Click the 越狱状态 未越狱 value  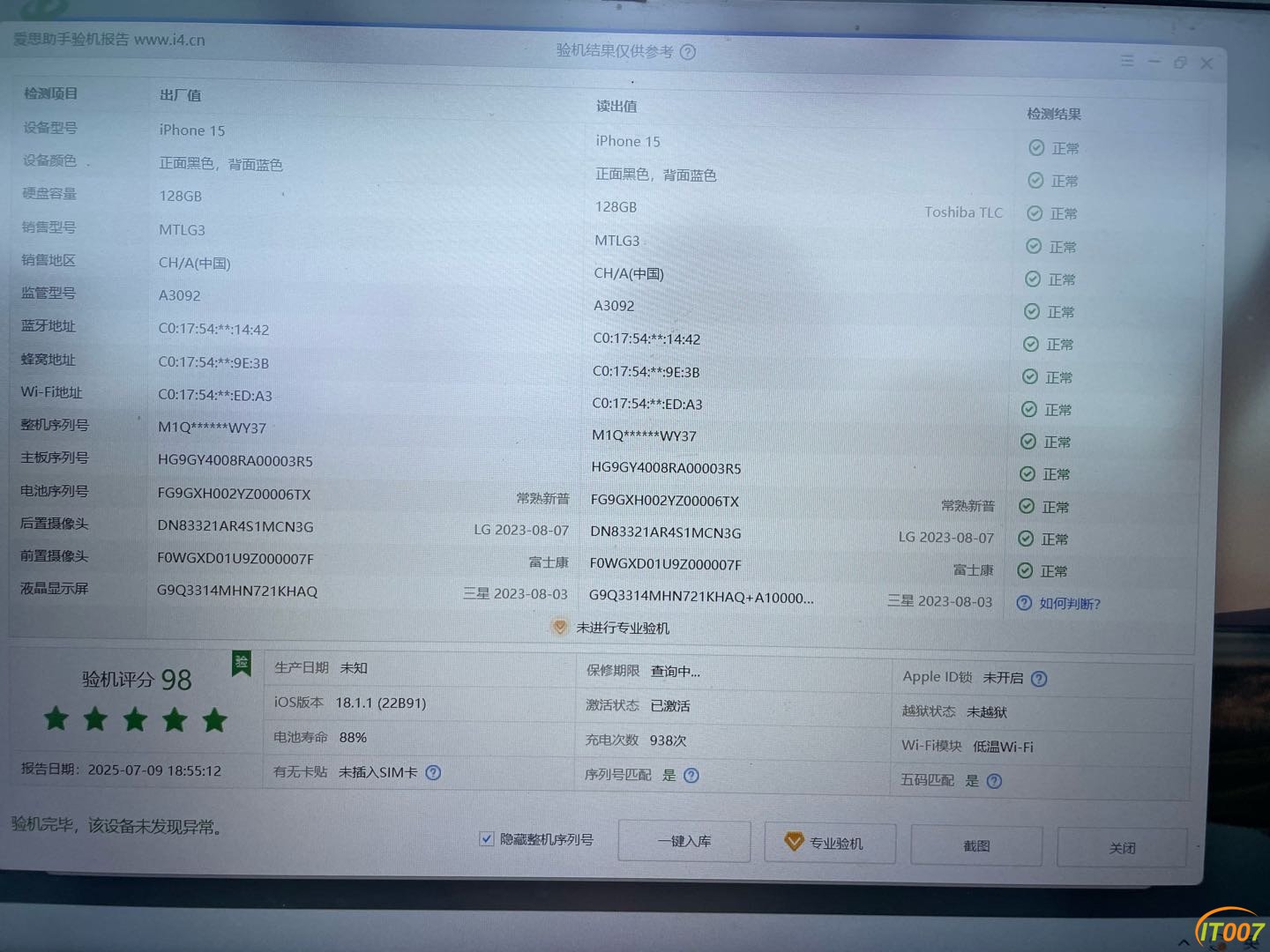coord(987,712)
